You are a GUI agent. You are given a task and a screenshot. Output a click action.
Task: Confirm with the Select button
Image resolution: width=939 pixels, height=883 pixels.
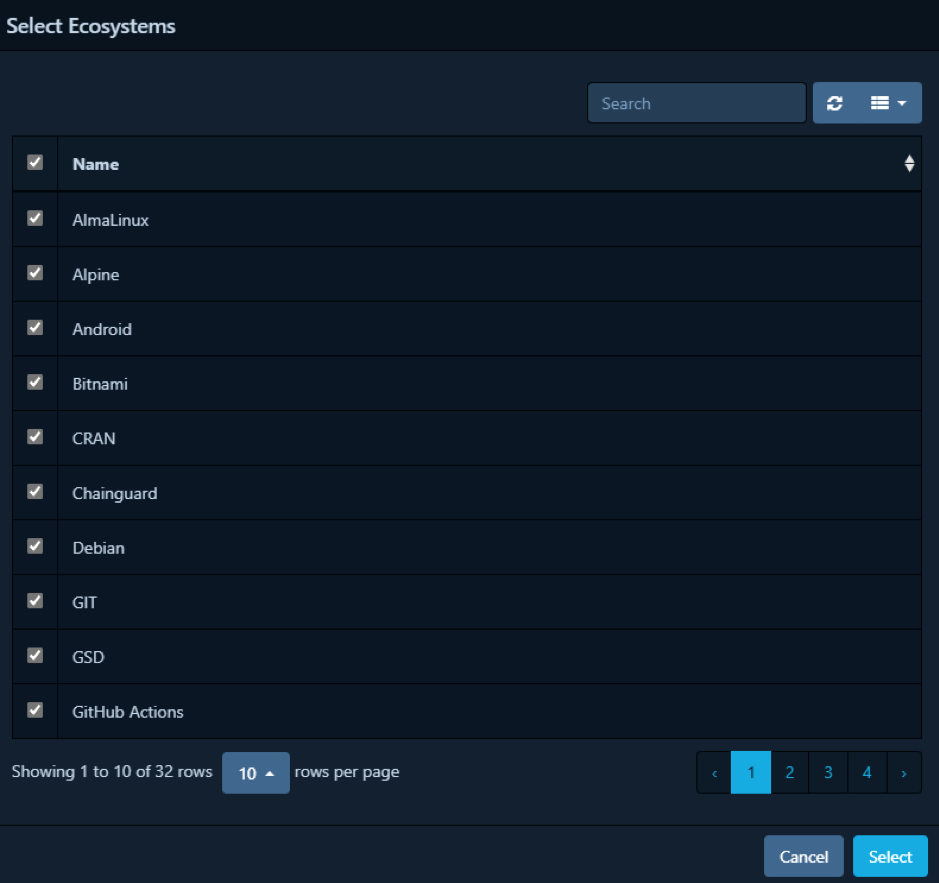pos(890,857)
